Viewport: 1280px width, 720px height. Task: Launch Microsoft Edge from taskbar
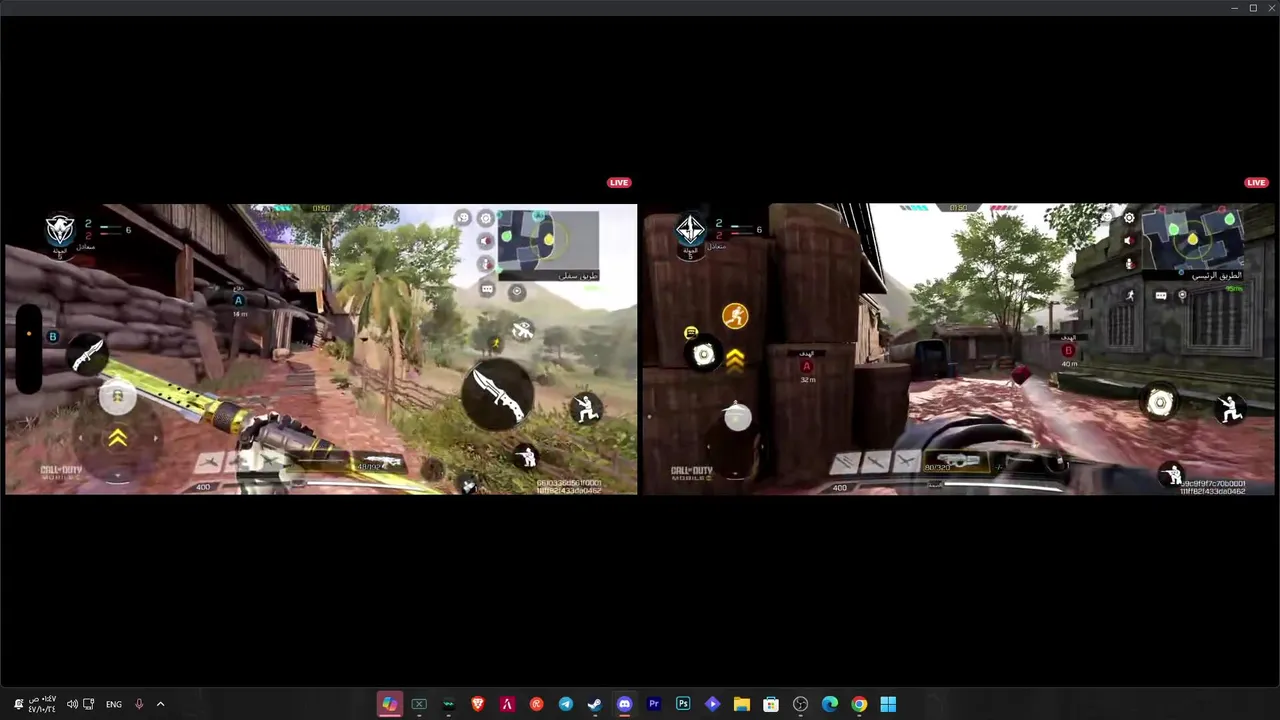pos(830,704)
